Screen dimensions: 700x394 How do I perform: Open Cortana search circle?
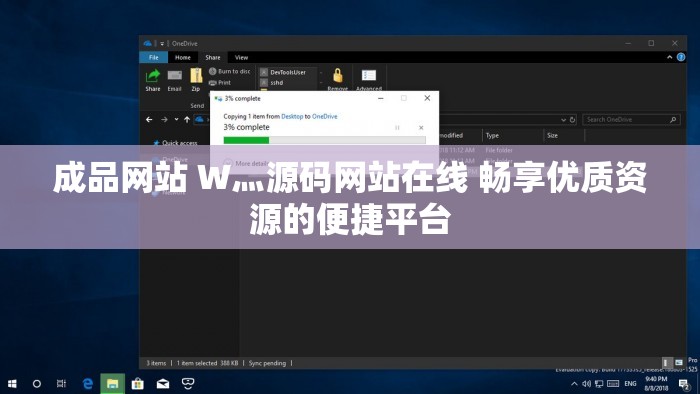click(x=37, y=384)
